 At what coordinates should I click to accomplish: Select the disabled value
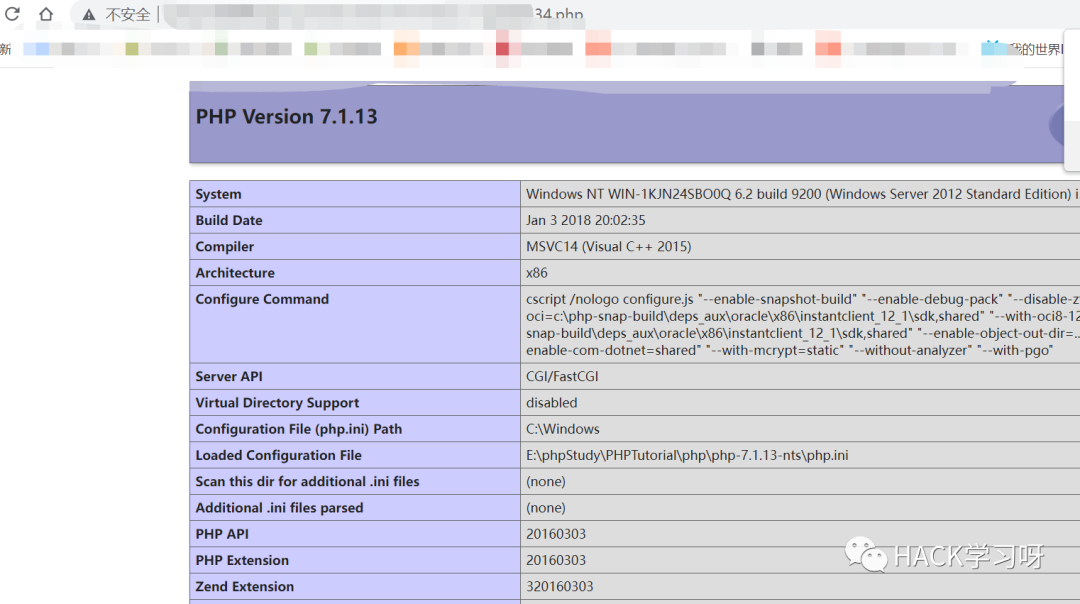tap(552, 403)
